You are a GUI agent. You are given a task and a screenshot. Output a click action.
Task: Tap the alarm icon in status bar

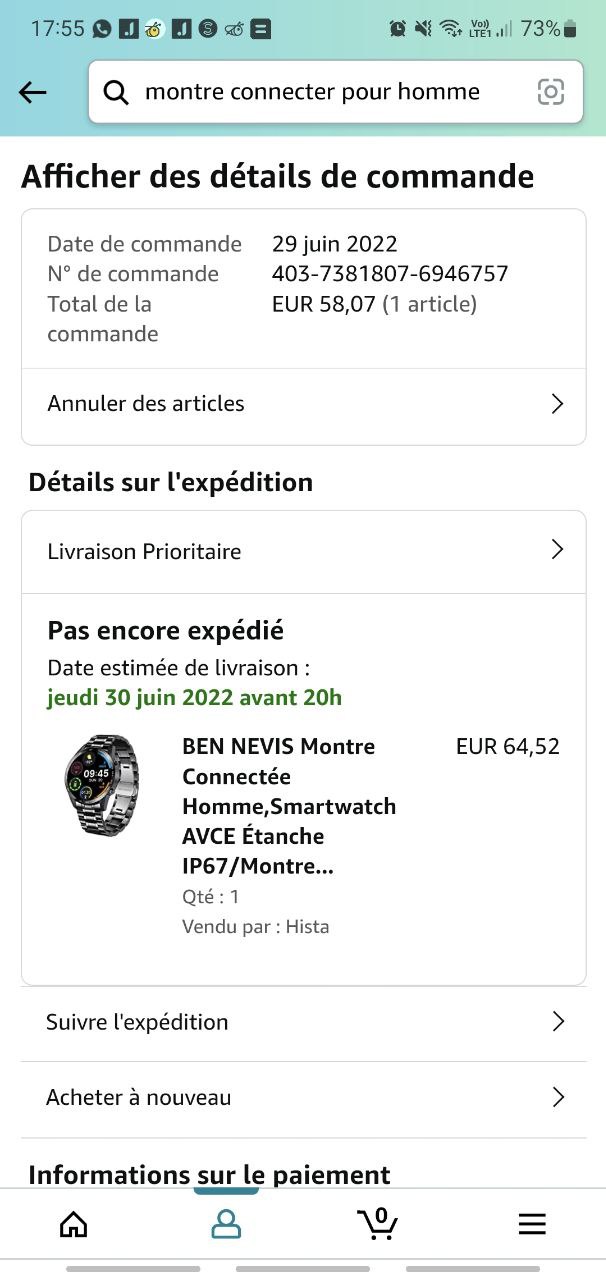click(398, 29)
